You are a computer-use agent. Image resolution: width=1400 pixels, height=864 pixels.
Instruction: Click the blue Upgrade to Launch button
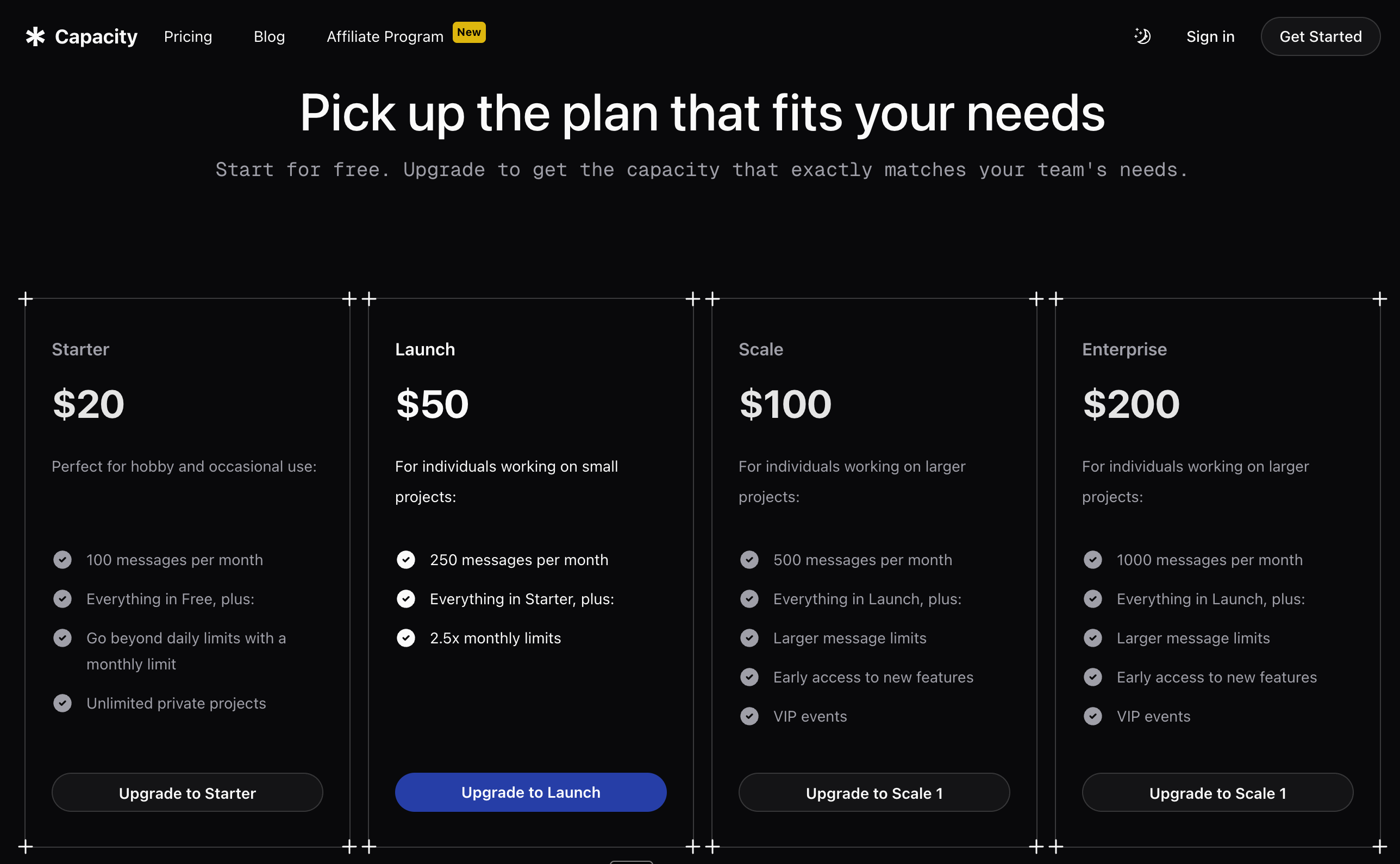(x=530, y=792)
